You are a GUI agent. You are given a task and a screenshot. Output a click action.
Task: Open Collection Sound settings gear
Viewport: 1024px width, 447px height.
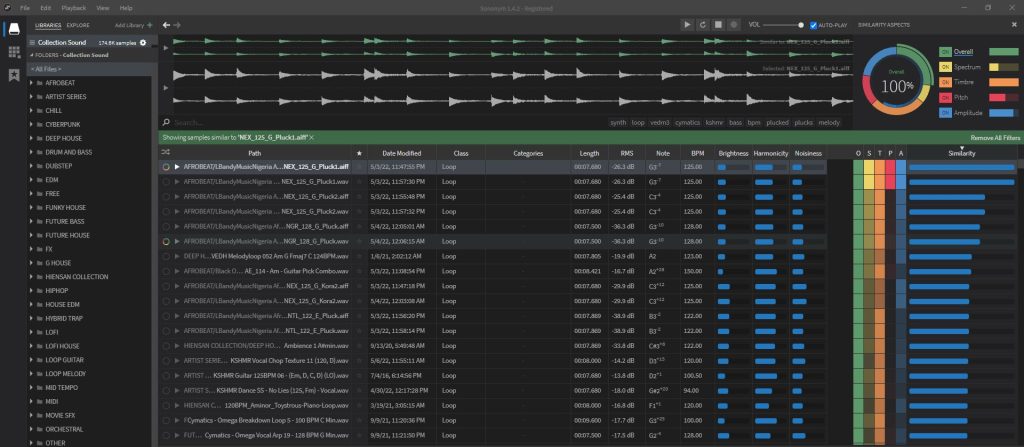point(143,42)
